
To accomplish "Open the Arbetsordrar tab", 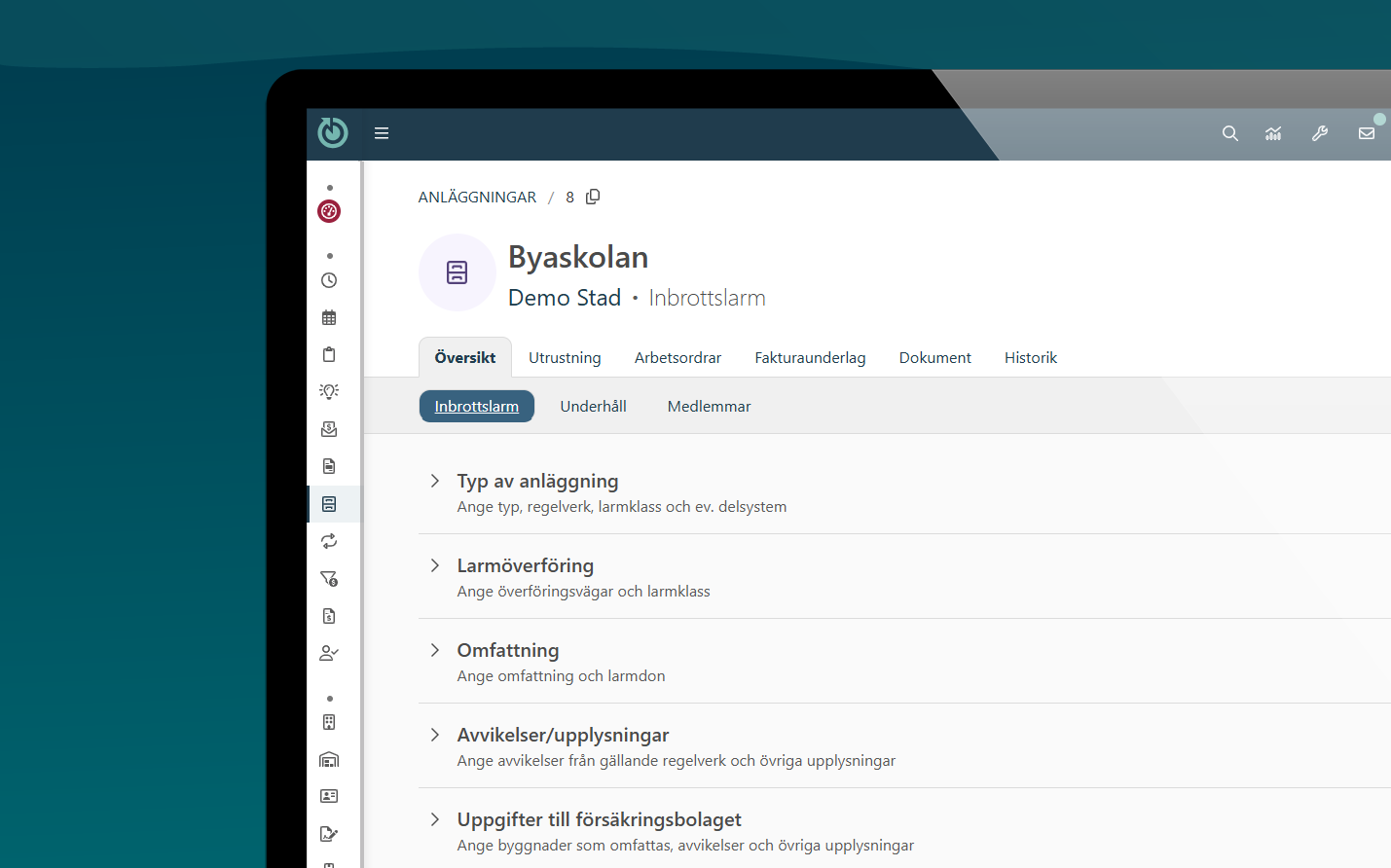I will coord(677,358).
